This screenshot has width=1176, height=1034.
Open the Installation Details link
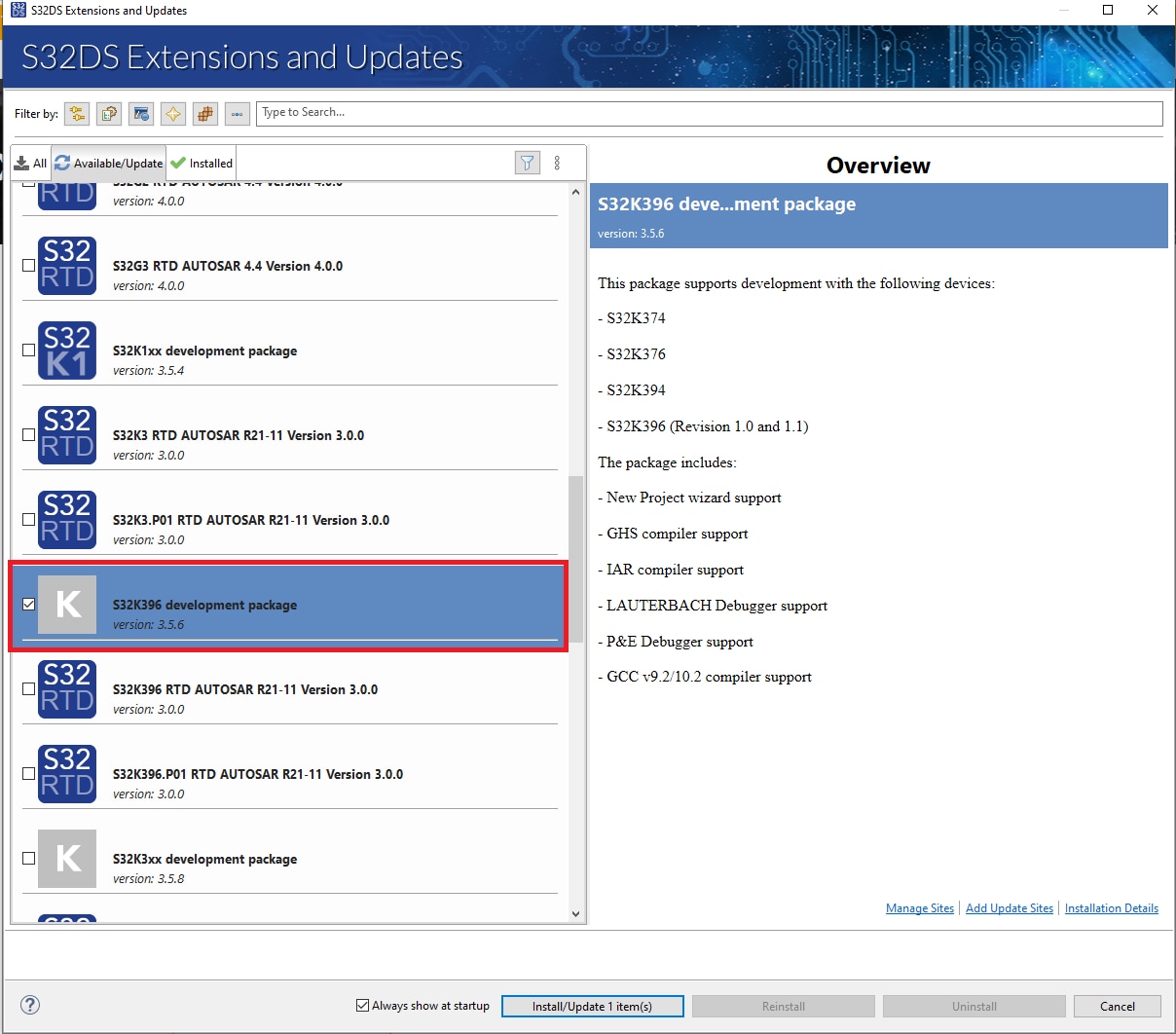click(1111, 908)
